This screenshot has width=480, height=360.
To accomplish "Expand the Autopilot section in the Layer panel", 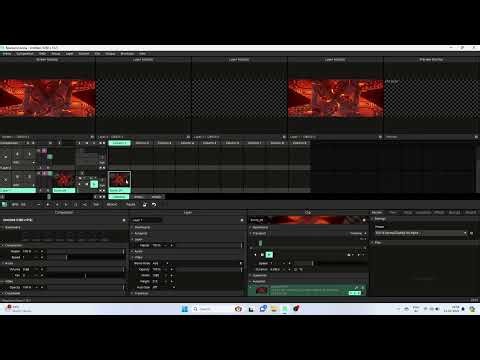I will pos(141,233).
